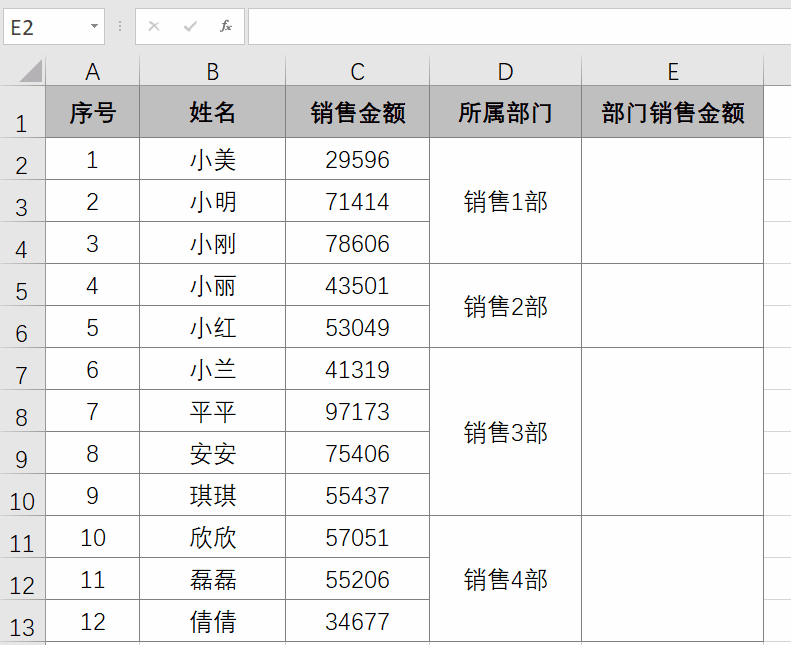
Task: Click the 所属部门 header cell
Action: (x=505, y=112)
